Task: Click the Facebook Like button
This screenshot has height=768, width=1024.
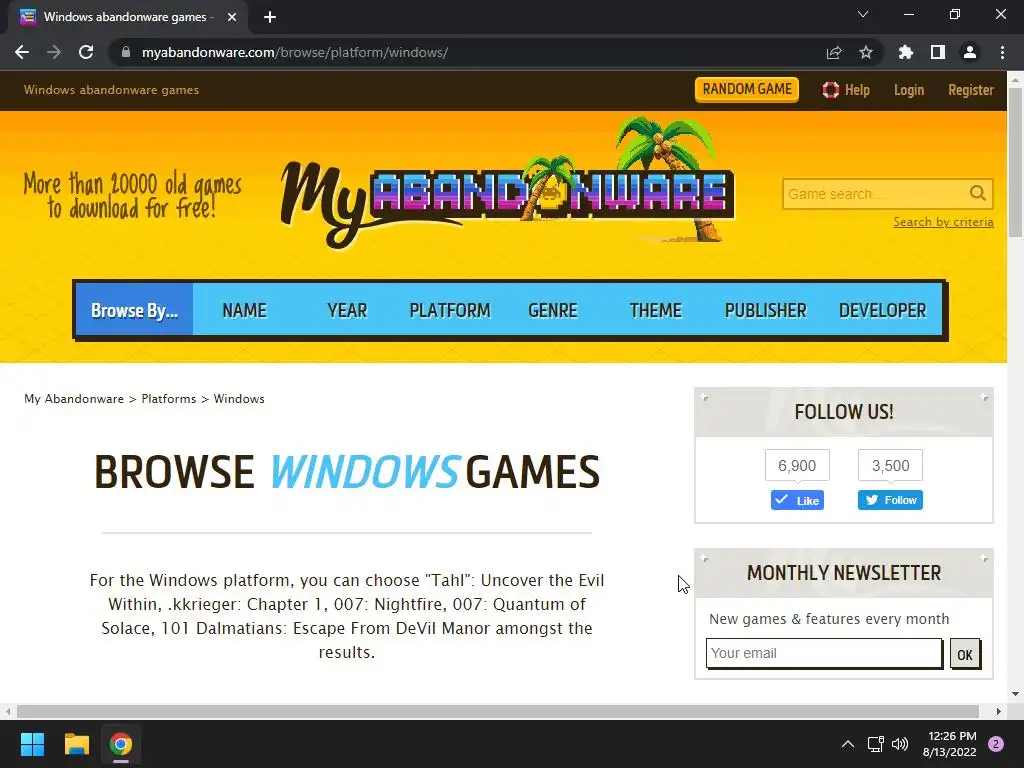Action: [x=797, y=500]
